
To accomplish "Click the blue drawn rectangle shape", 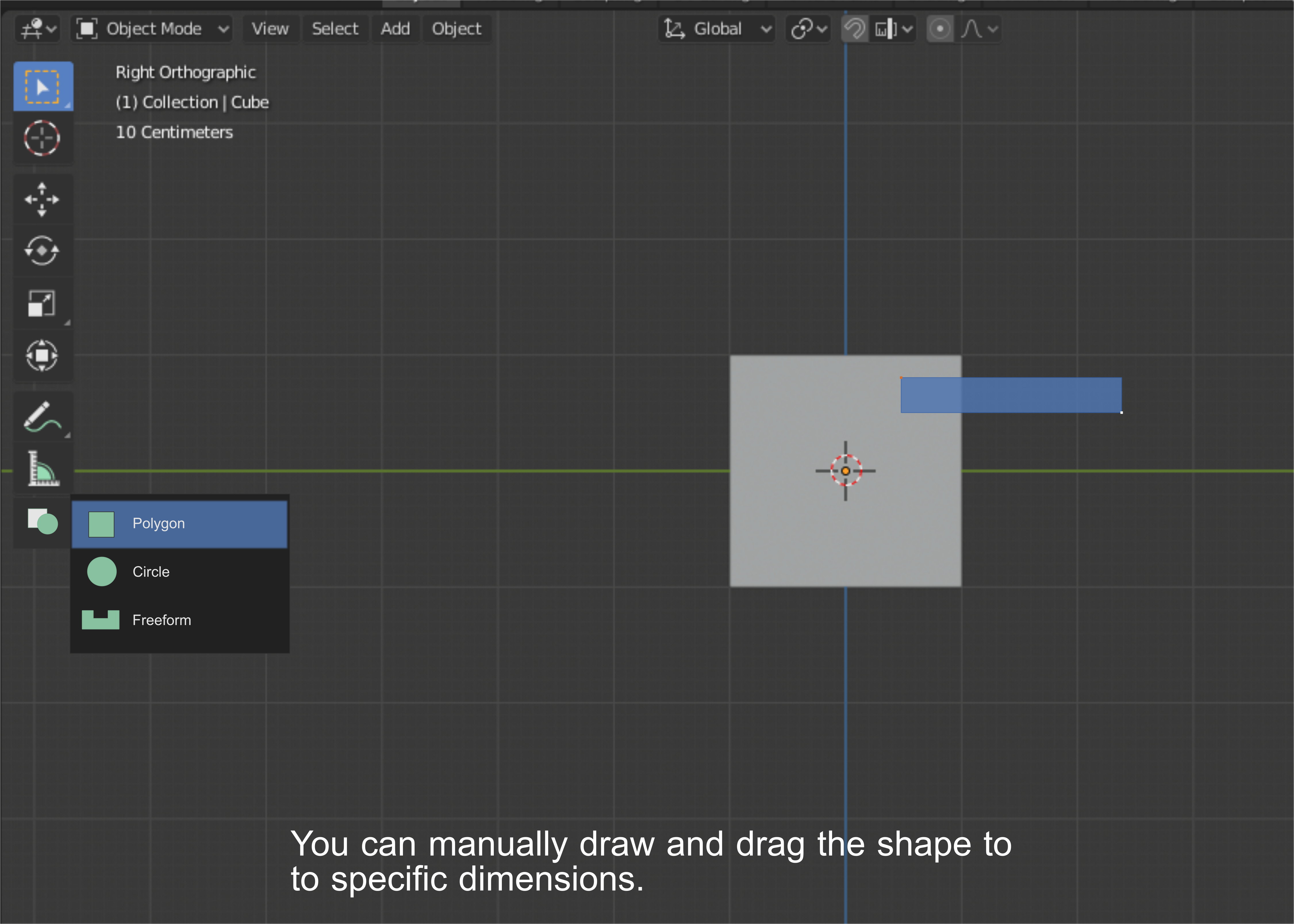I will pos(1011,395).
